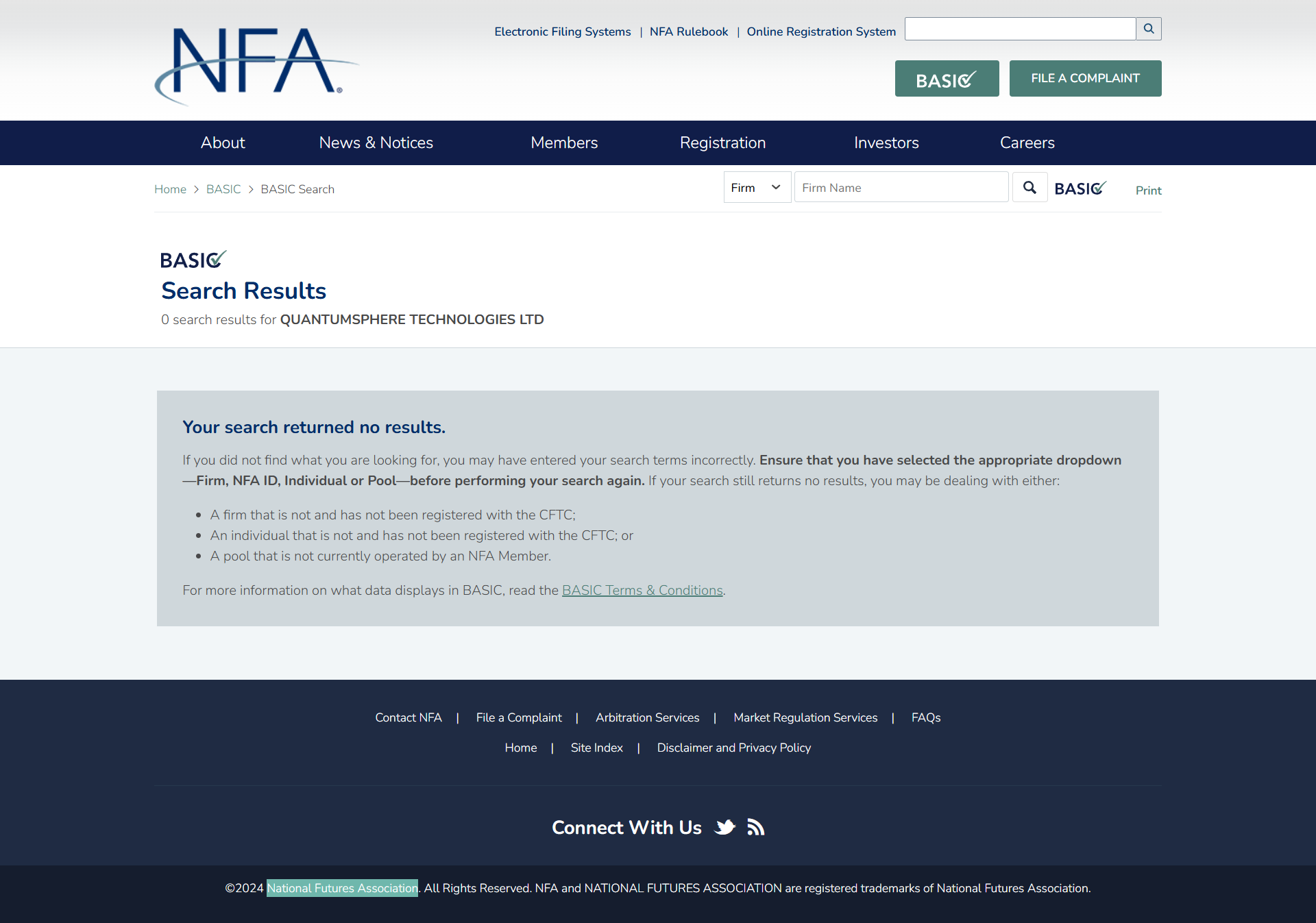Open the Members menu

point(564,143)
